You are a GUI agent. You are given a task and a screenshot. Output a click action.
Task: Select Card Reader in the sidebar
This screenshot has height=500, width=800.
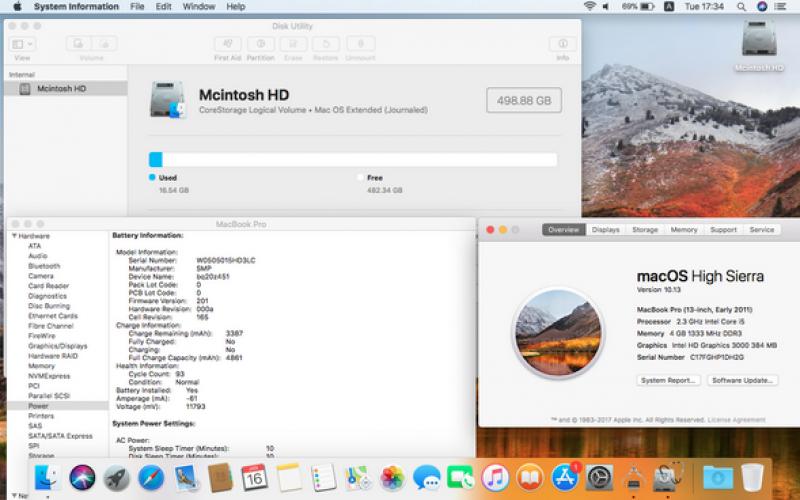click(x=48, y=286)
